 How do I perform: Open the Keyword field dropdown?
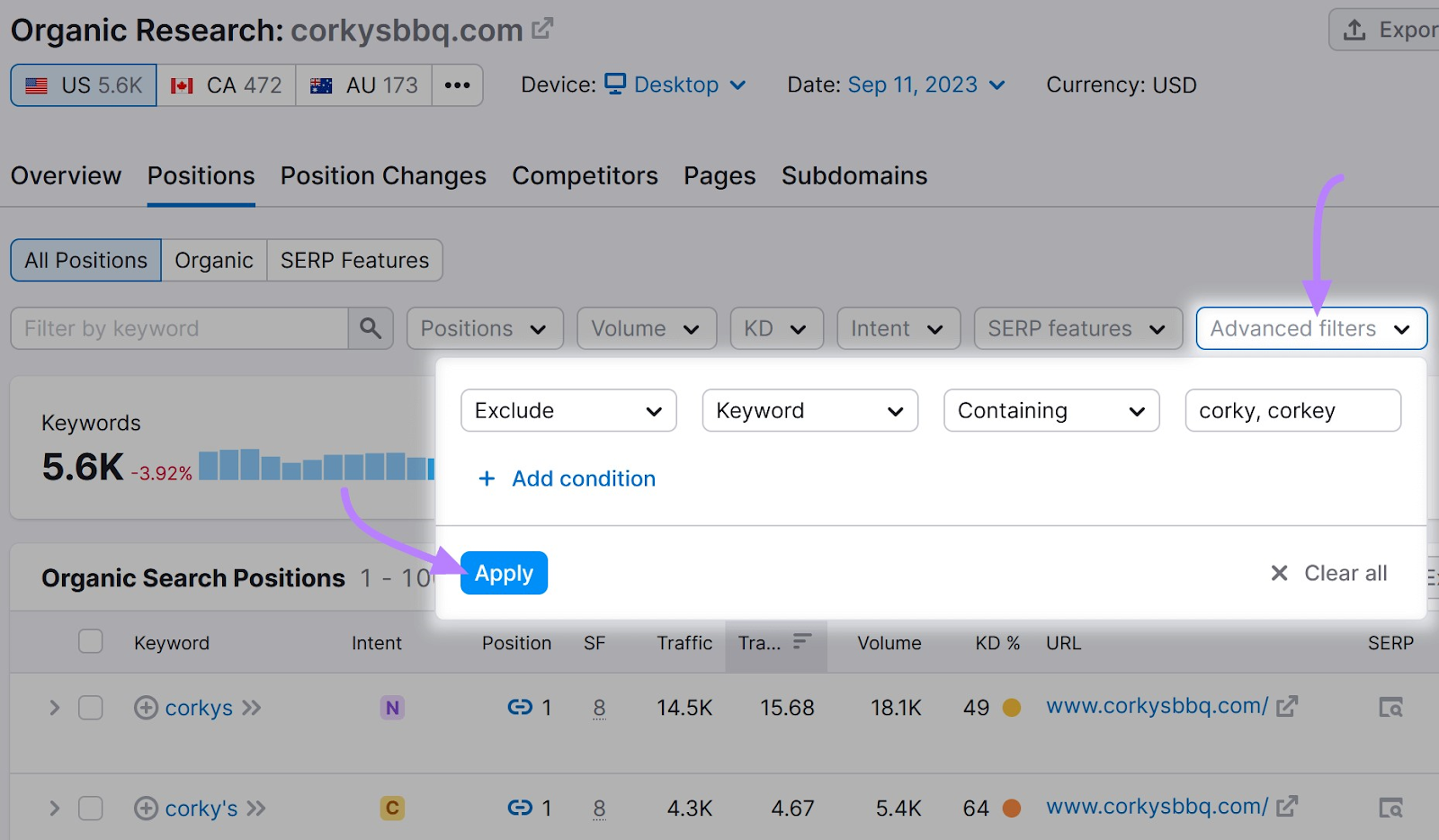click(809, 410)
